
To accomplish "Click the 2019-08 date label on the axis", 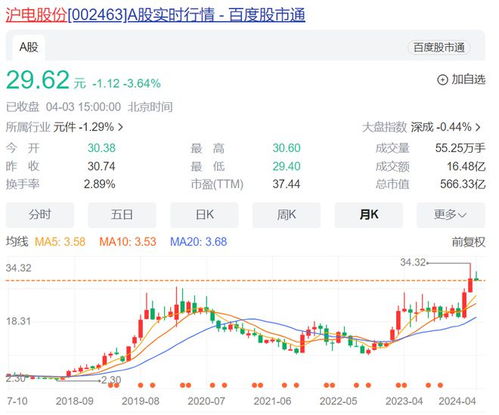I will tap(140, 401).
